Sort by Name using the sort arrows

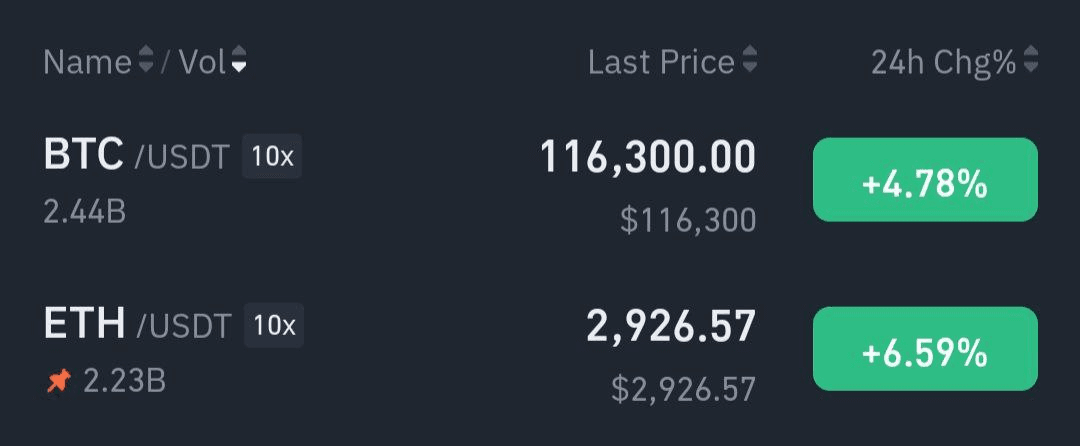click(145, 60)
